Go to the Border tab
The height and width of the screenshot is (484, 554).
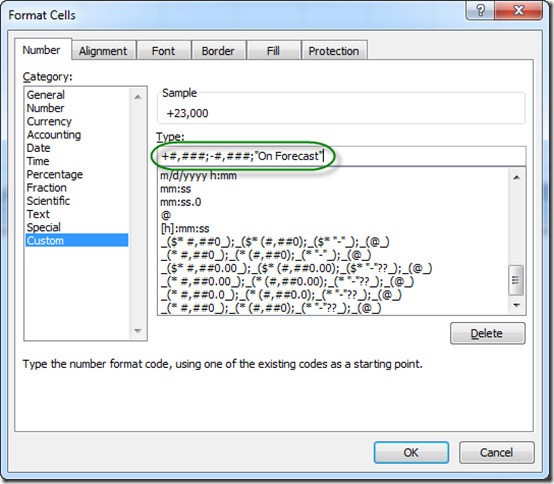(218, 51)
